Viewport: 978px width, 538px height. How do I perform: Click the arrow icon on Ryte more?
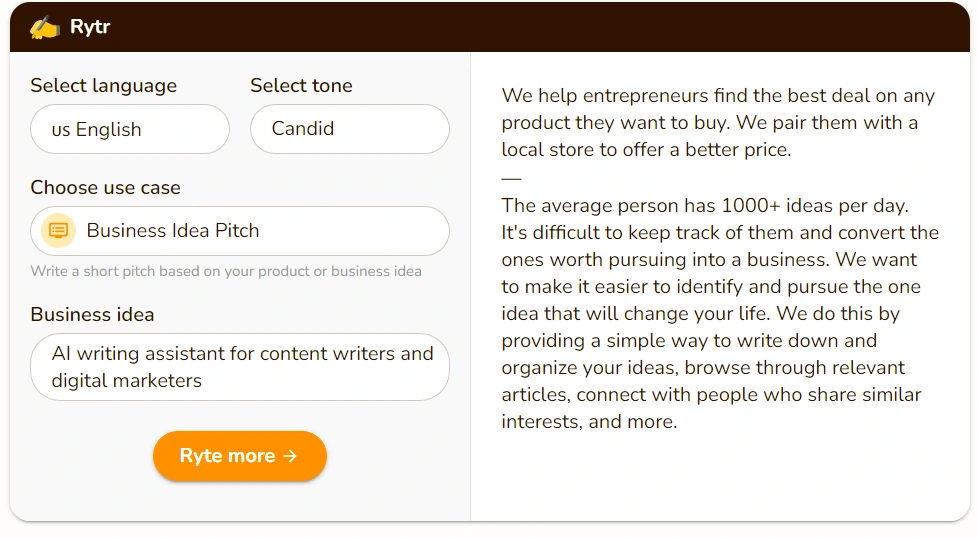[290, 456]
